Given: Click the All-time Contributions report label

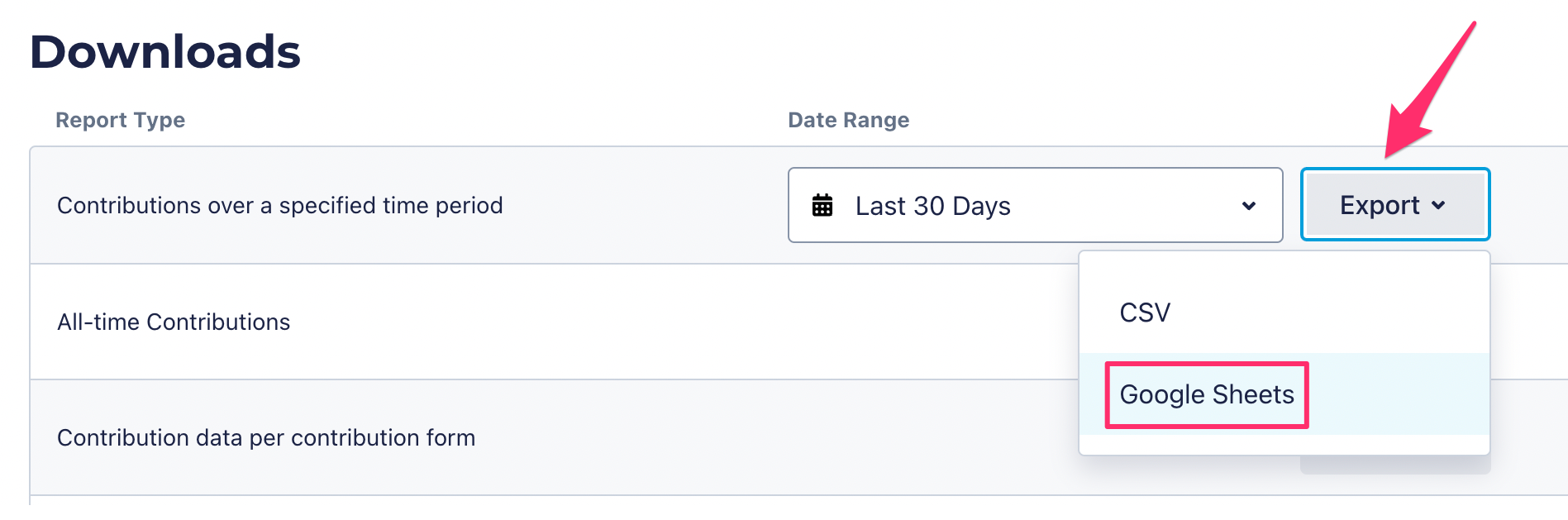Looking at the screenshot, I should (x=174, y=322).
